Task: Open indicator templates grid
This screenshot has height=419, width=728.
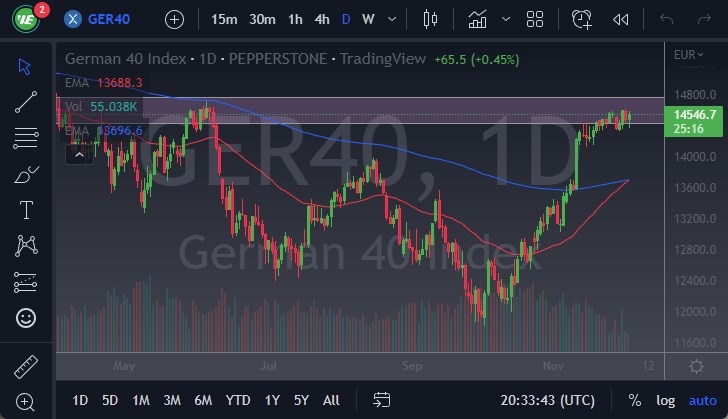Action: click(x=535, y=20)
